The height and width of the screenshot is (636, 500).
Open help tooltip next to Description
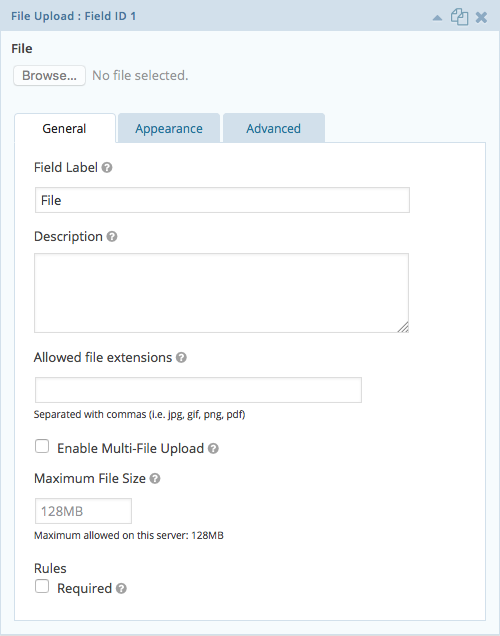tap(112, 236)
